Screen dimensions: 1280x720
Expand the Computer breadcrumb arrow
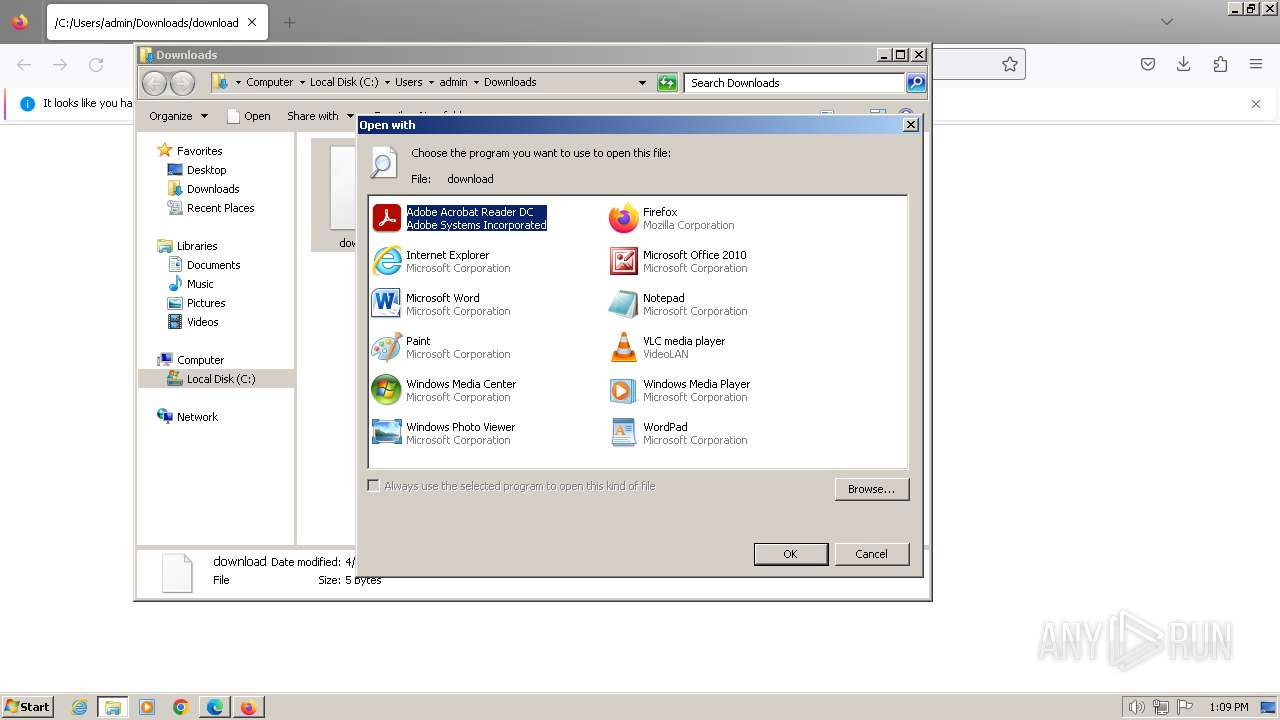(302, 83)
